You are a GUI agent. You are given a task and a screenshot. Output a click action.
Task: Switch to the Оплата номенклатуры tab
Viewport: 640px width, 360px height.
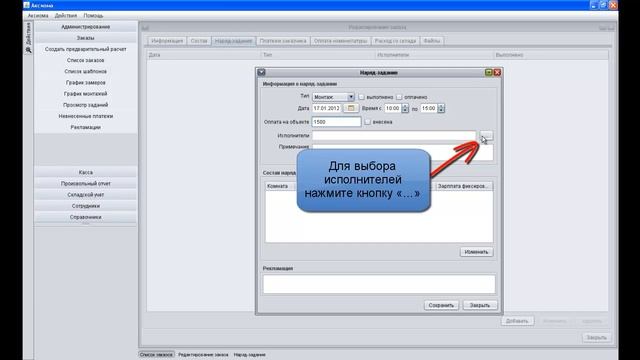340,41
